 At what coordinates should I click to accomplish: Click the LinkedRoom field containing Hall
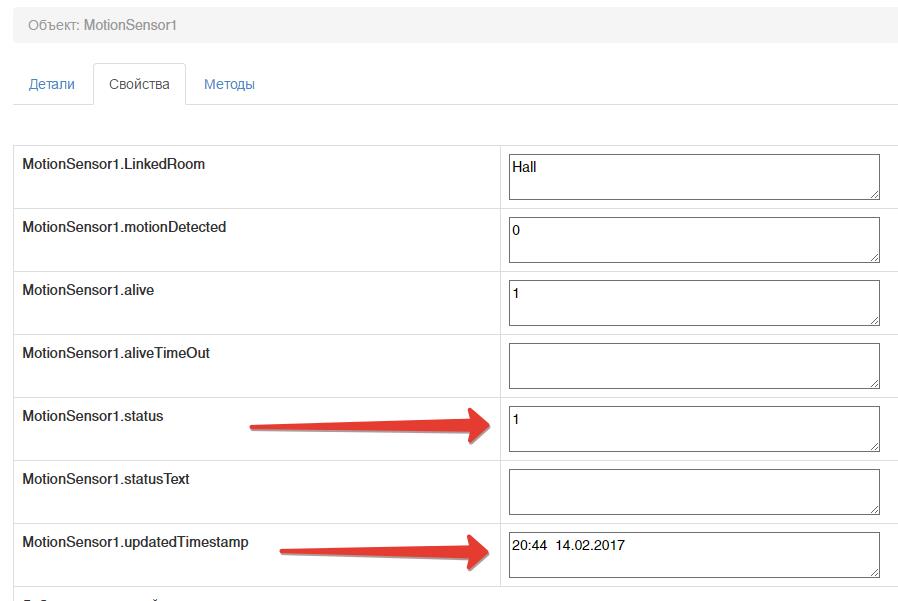pos(694,177)
